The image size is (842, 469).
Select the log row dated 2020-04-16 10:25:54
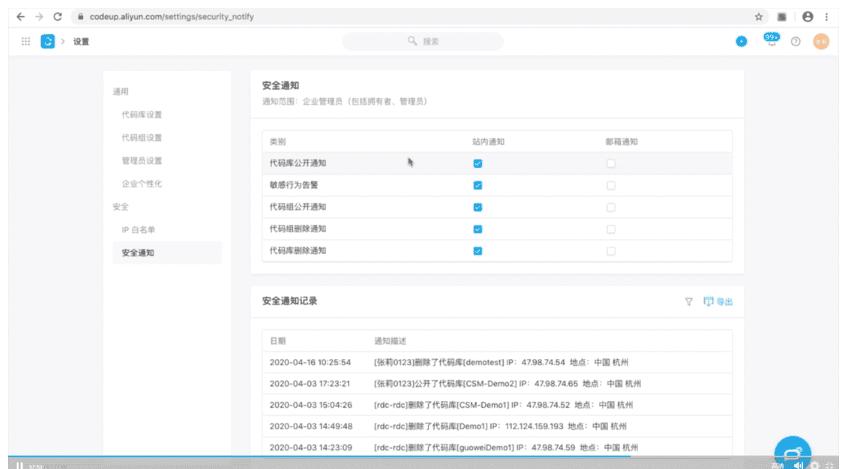tap(497, 363)
